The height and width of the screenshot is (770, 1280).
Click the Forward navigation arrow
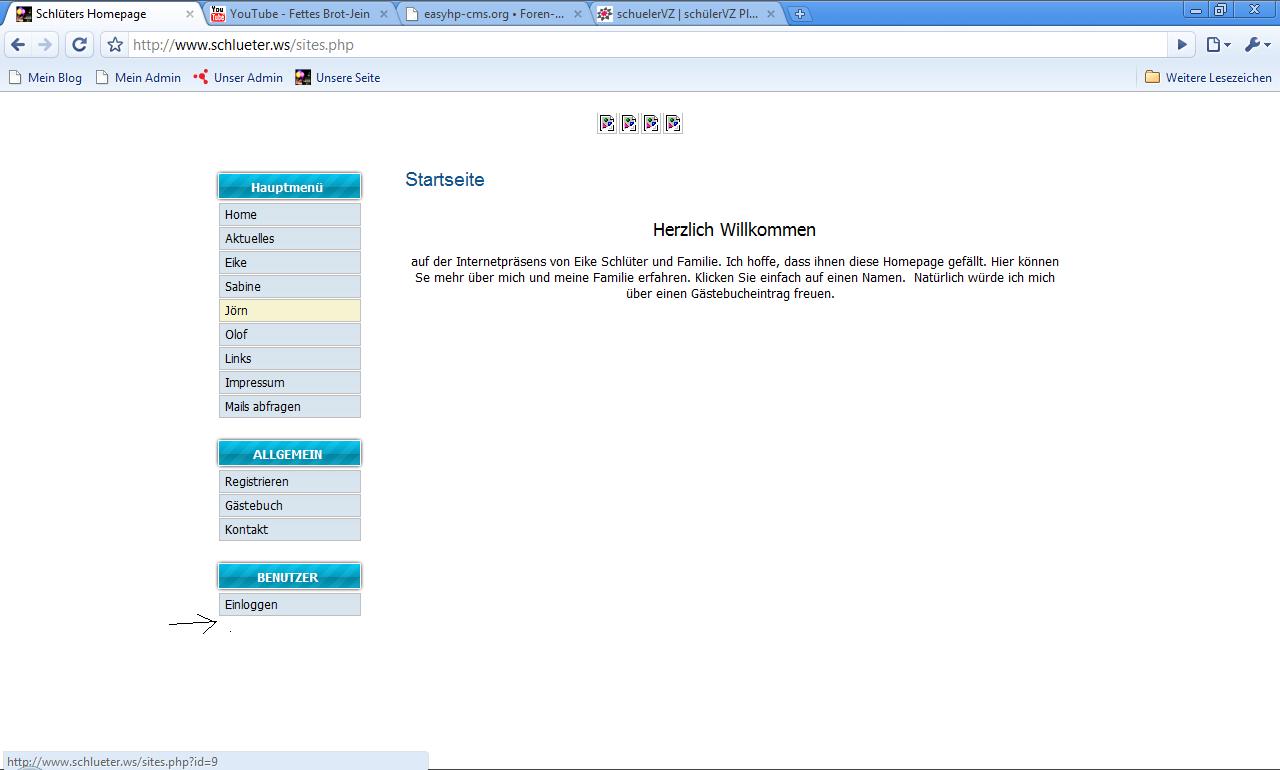pyautogui.click(x=44, y=45)
